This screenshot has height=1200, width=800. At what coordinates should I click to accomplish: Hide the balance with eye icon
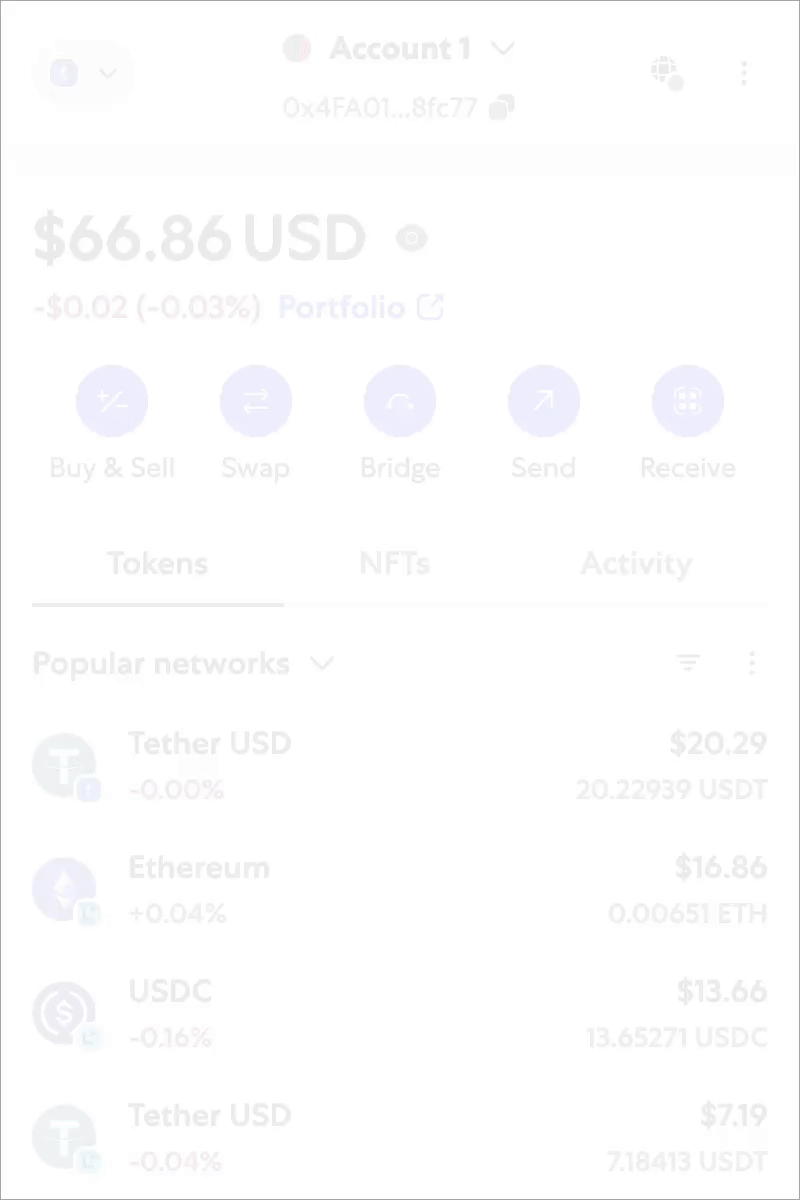(x=412, y=238)
